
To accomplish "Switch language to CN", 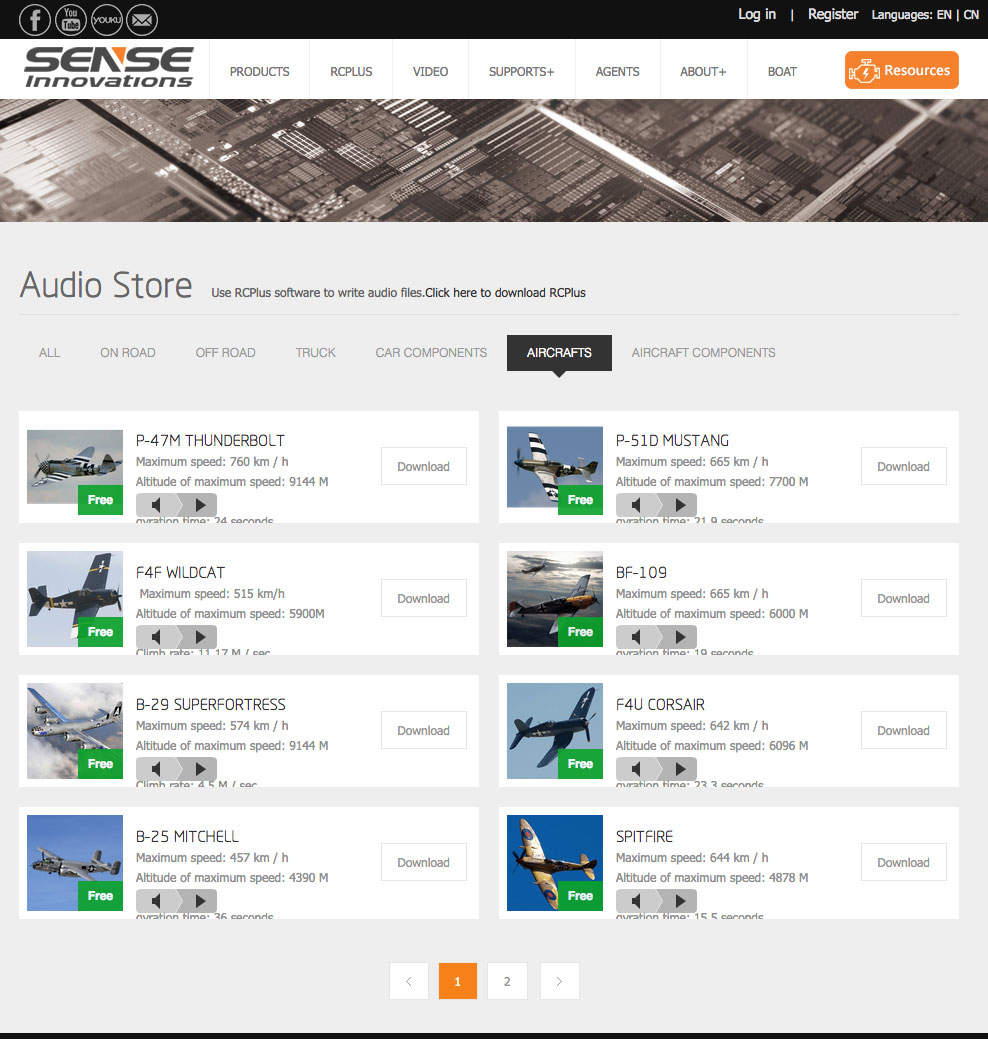I will (x=971, y=15).
